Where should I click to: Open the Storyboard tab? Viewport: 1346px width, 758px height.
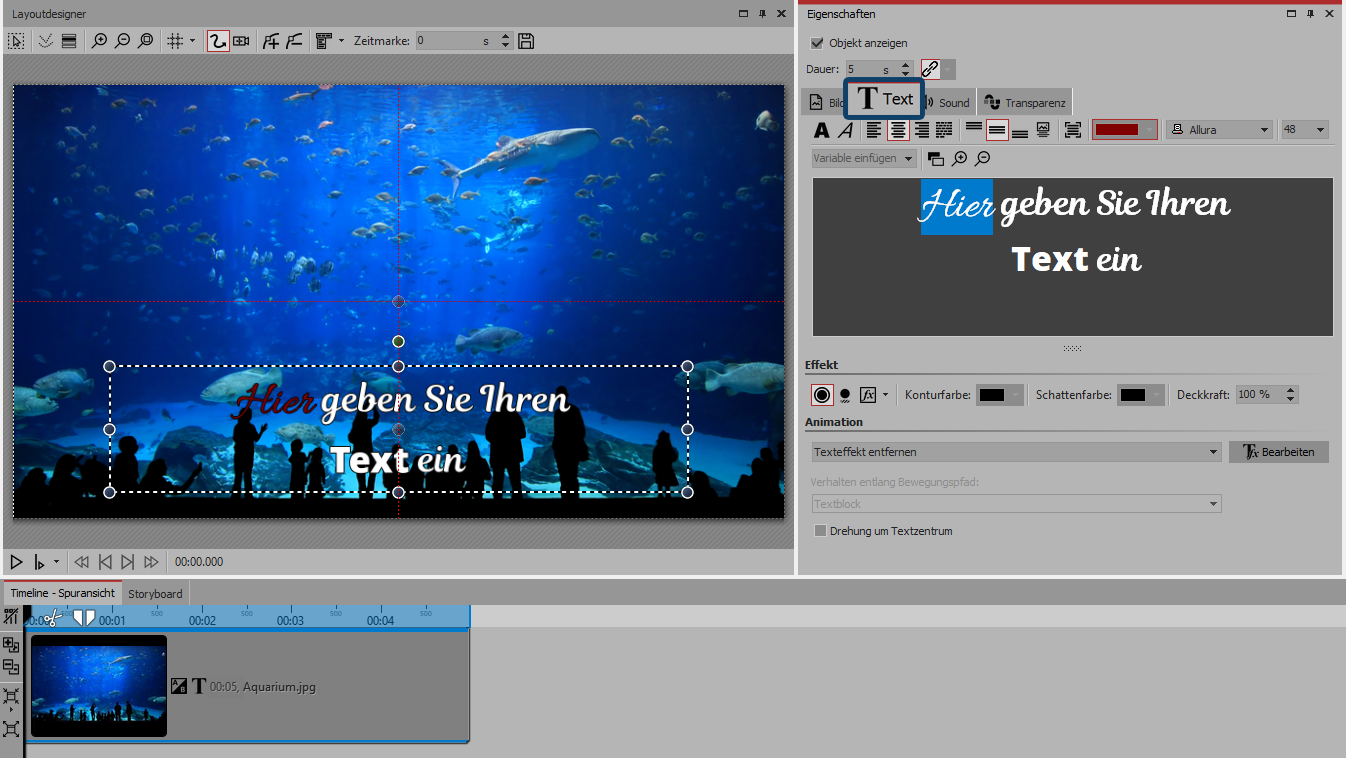[x=155, y=593]
